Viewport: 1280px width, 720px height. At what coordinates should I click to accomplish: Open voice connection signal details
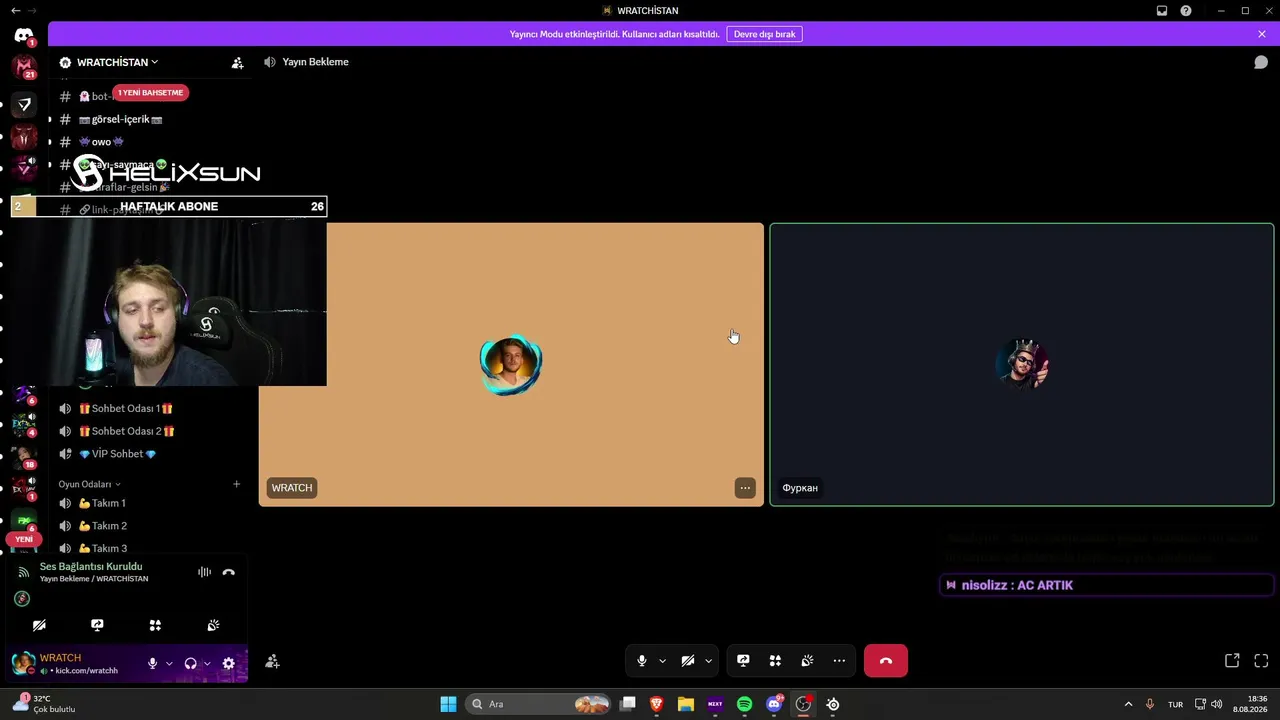coord(23,572)
